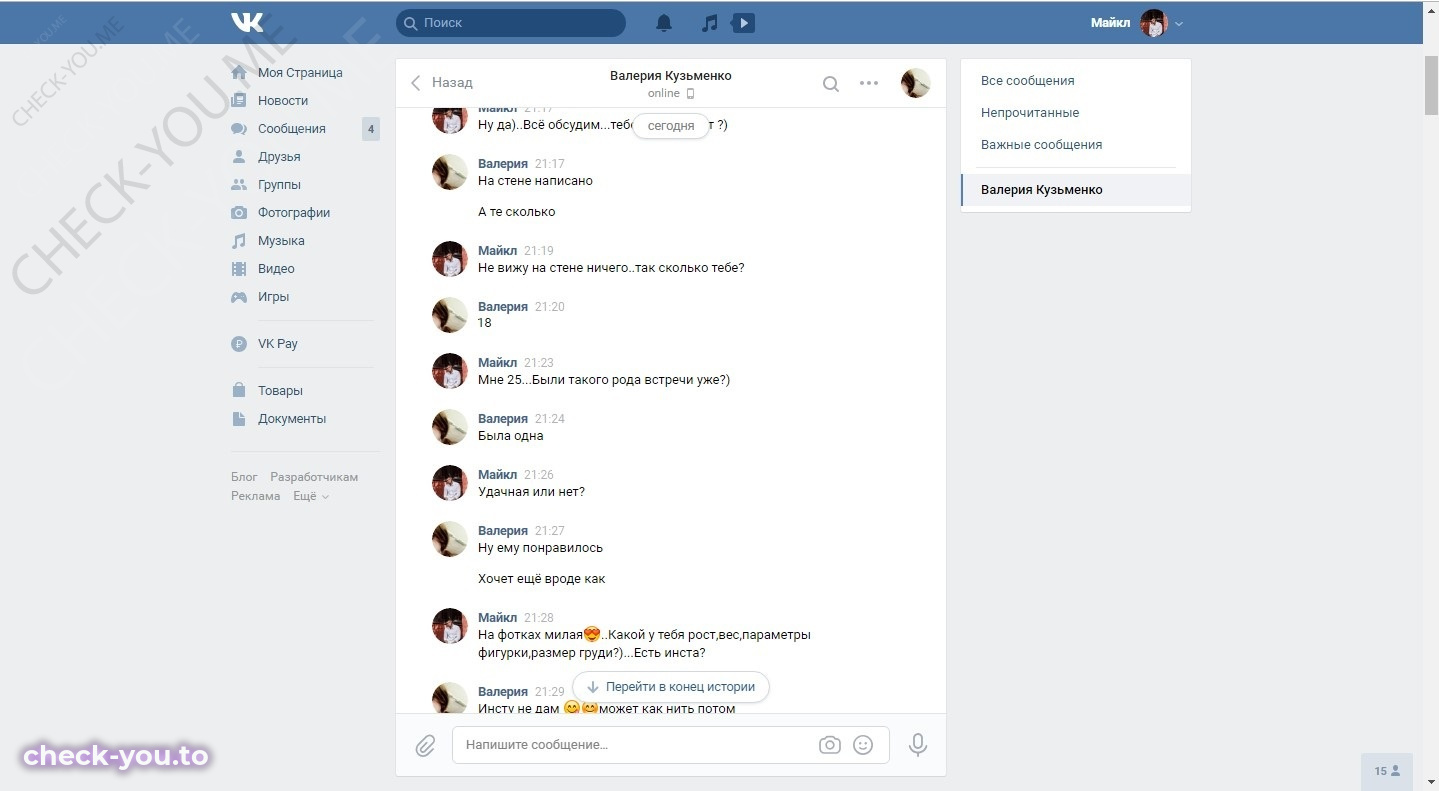Open Музыка in the sidebar
Image resolution: width=1439 pixels, height=791 pixels.
[x=281, y=241]
